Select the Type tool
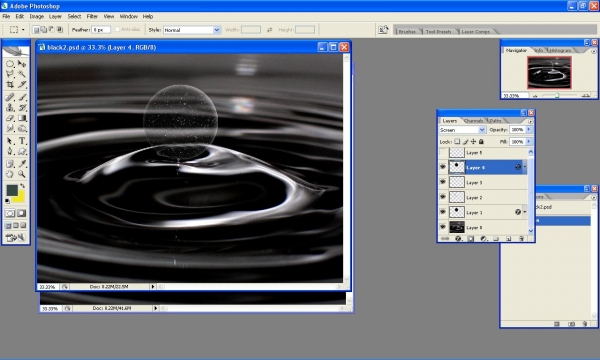 [x=22, y=141]
